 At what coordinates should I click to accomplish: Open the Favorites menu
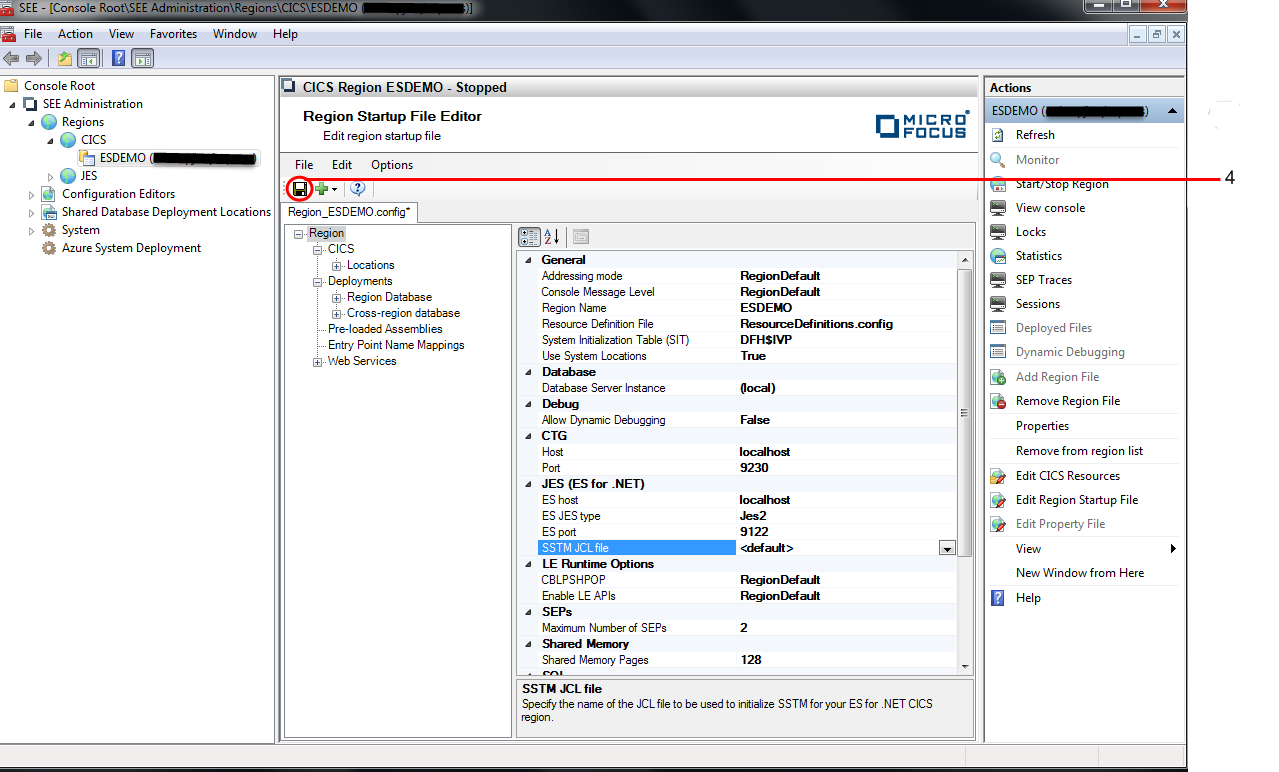point(173,34)
